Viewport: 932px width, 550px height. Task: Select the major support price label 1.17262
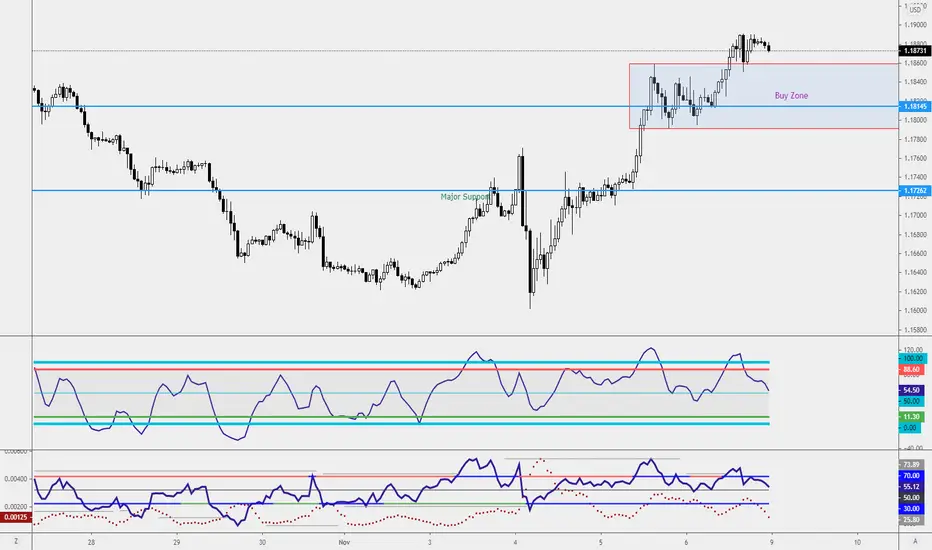(x=914, y=191)
